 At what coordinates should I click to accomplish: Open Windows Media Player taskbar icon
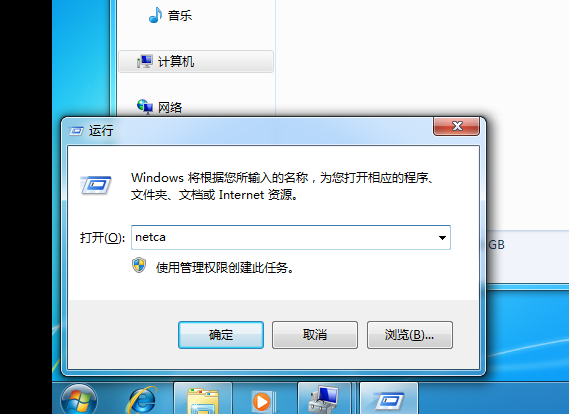click(x=264, y=401)
